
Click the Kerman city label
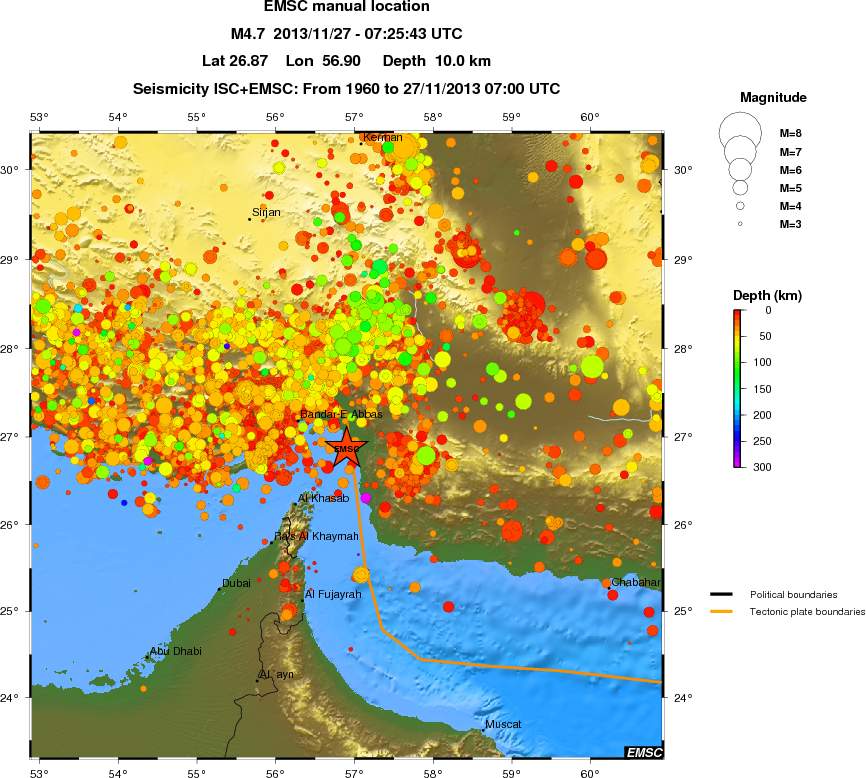(x=383, y=137)
